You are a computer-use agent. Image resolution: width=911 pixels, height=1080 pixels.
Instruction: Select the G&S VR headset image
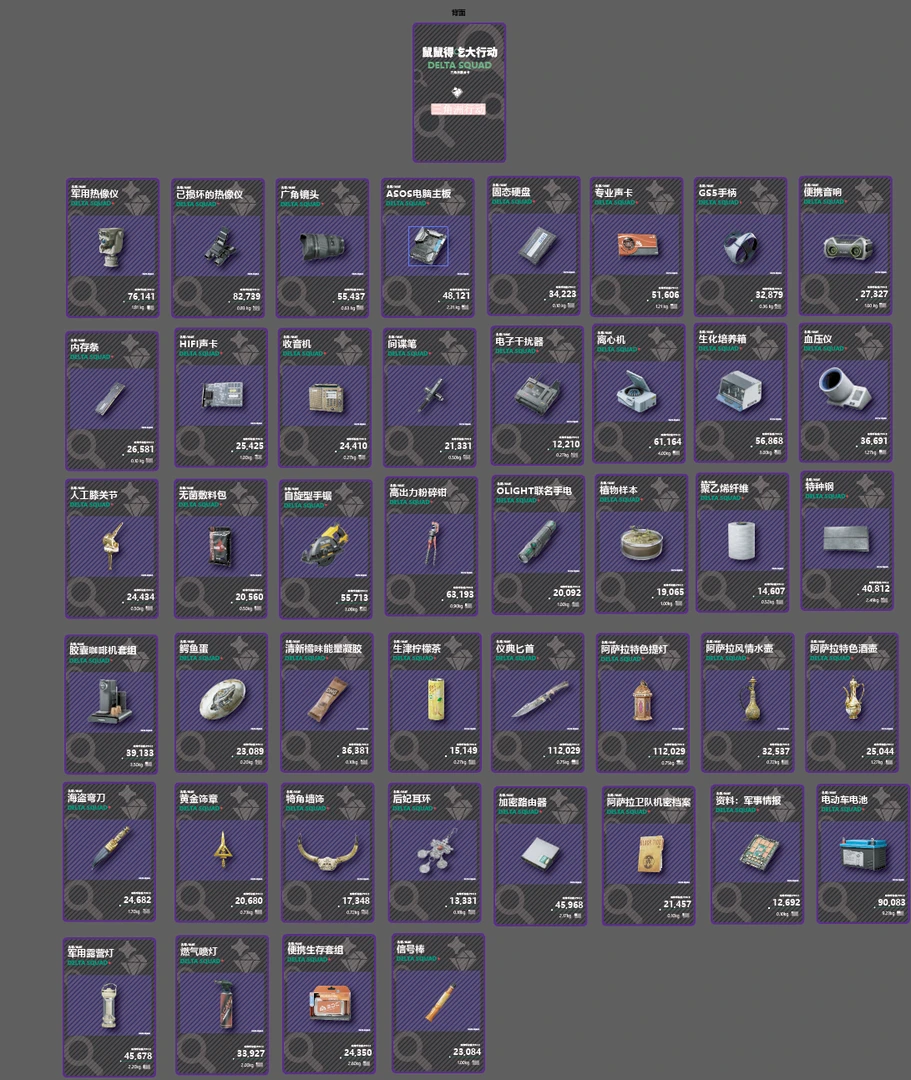point(741,246)
